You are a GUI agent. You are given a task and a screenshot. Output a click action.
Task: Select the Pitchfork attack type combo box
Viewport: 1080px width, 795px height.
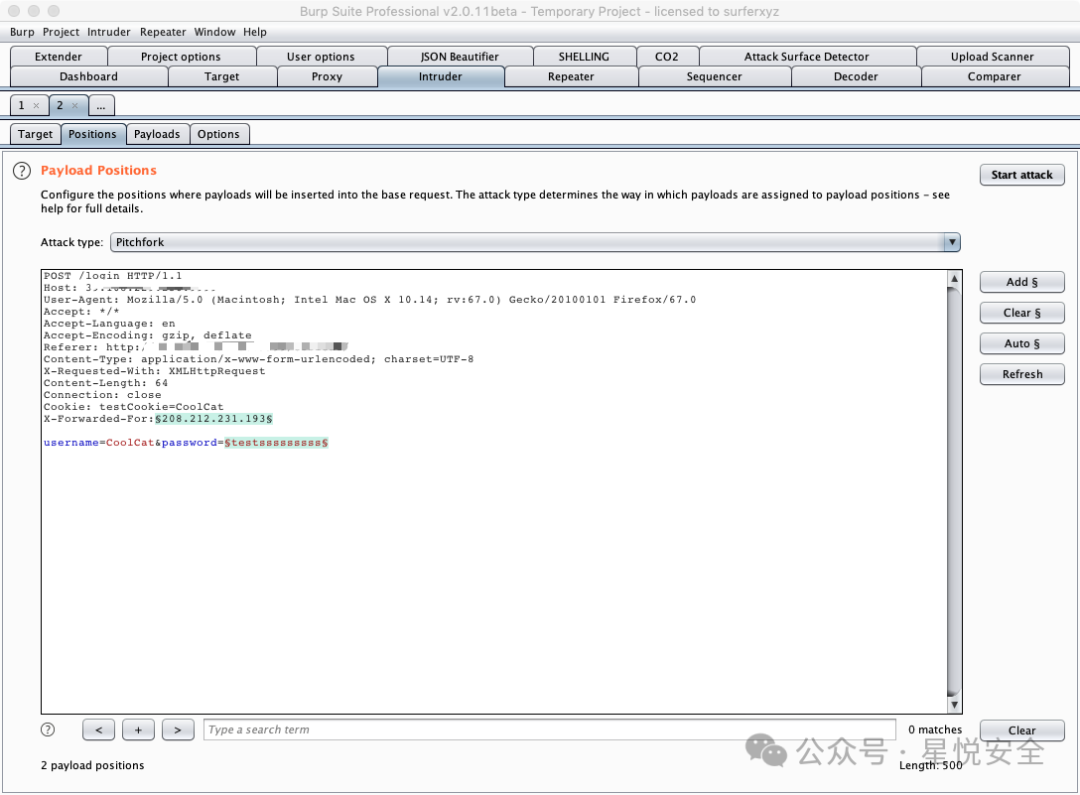[x=535, y=242]
